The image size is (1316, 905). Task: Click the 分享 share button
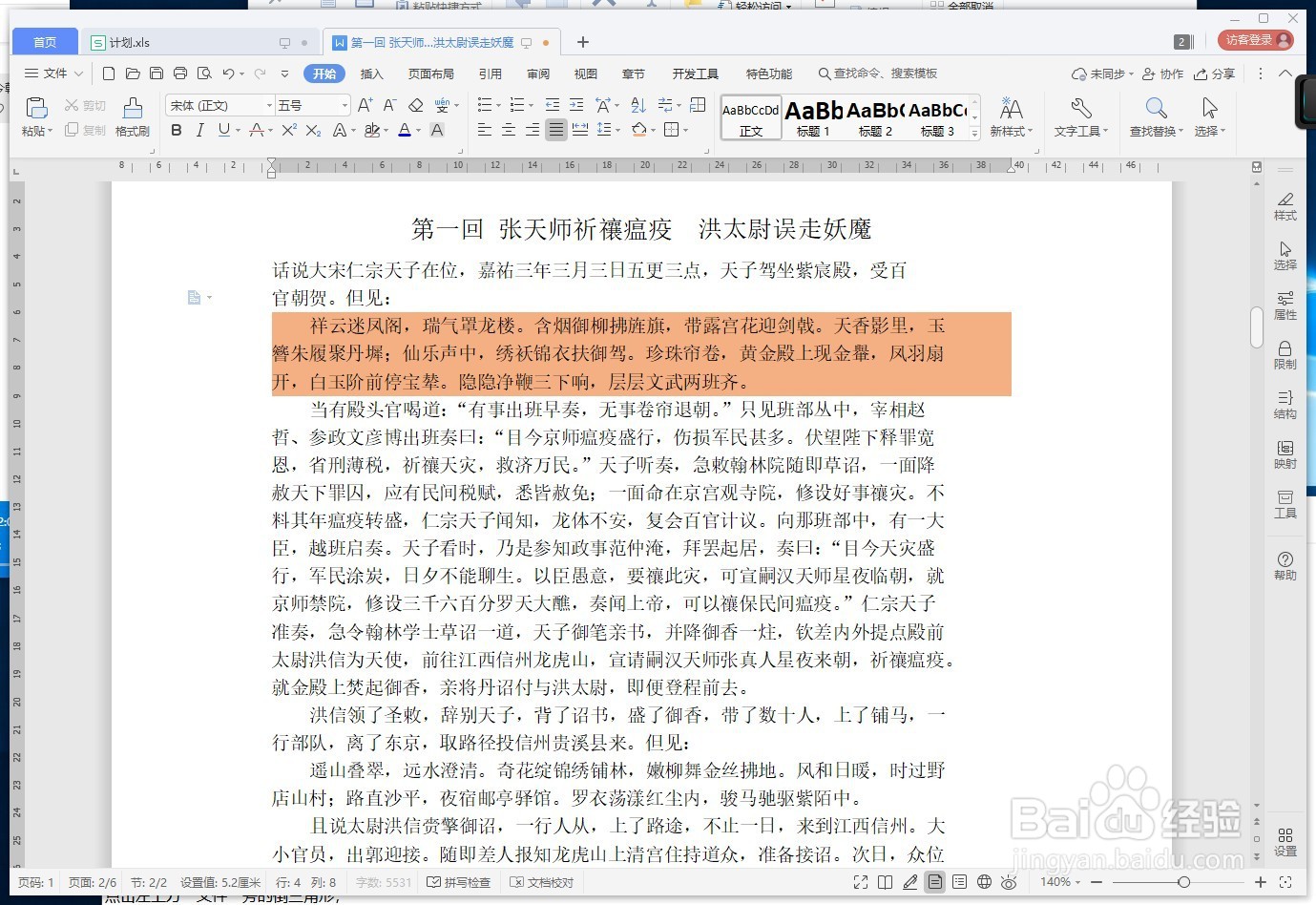tap(1214, 74)
